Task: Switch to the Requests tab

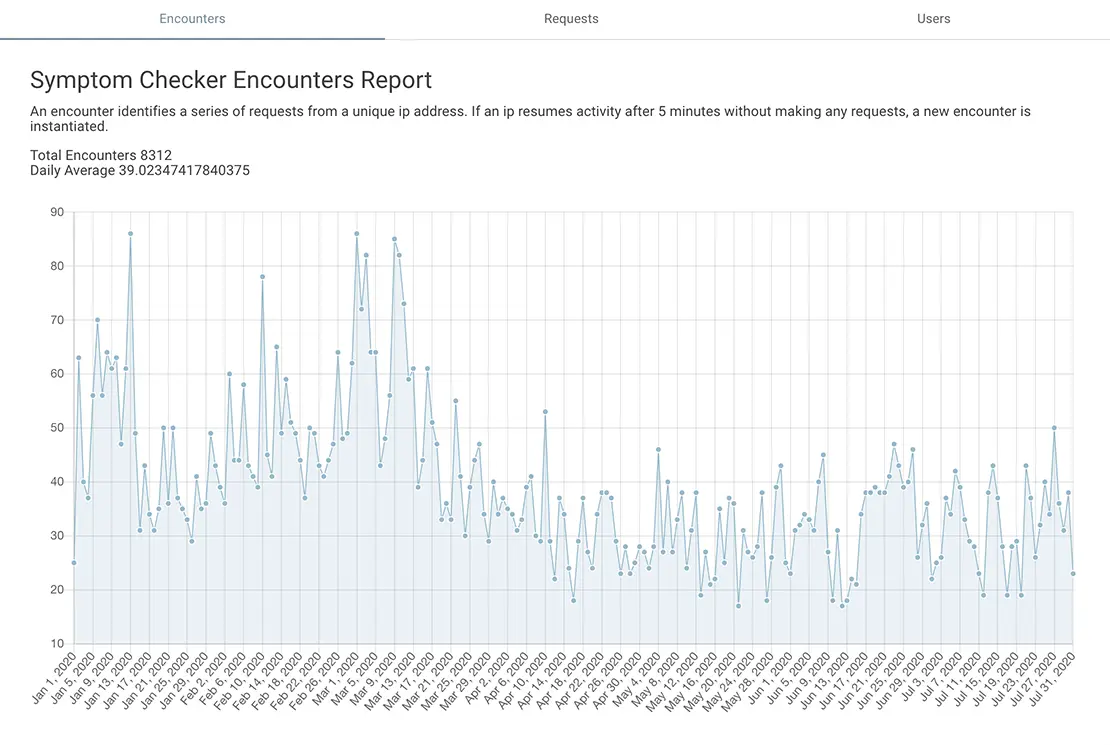Action: point(571,18)
